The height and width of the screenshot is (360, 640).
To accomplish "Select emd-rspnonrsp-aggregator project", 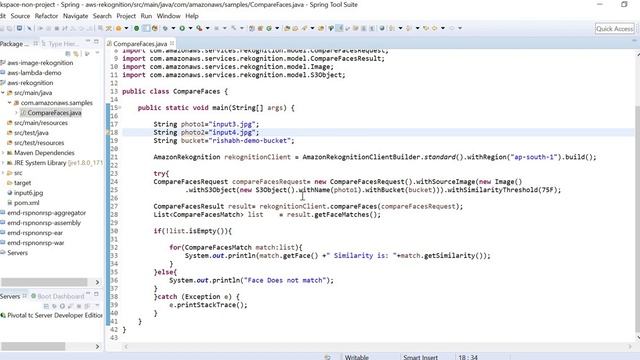I will pyautogui.click(x=47, y=213).
